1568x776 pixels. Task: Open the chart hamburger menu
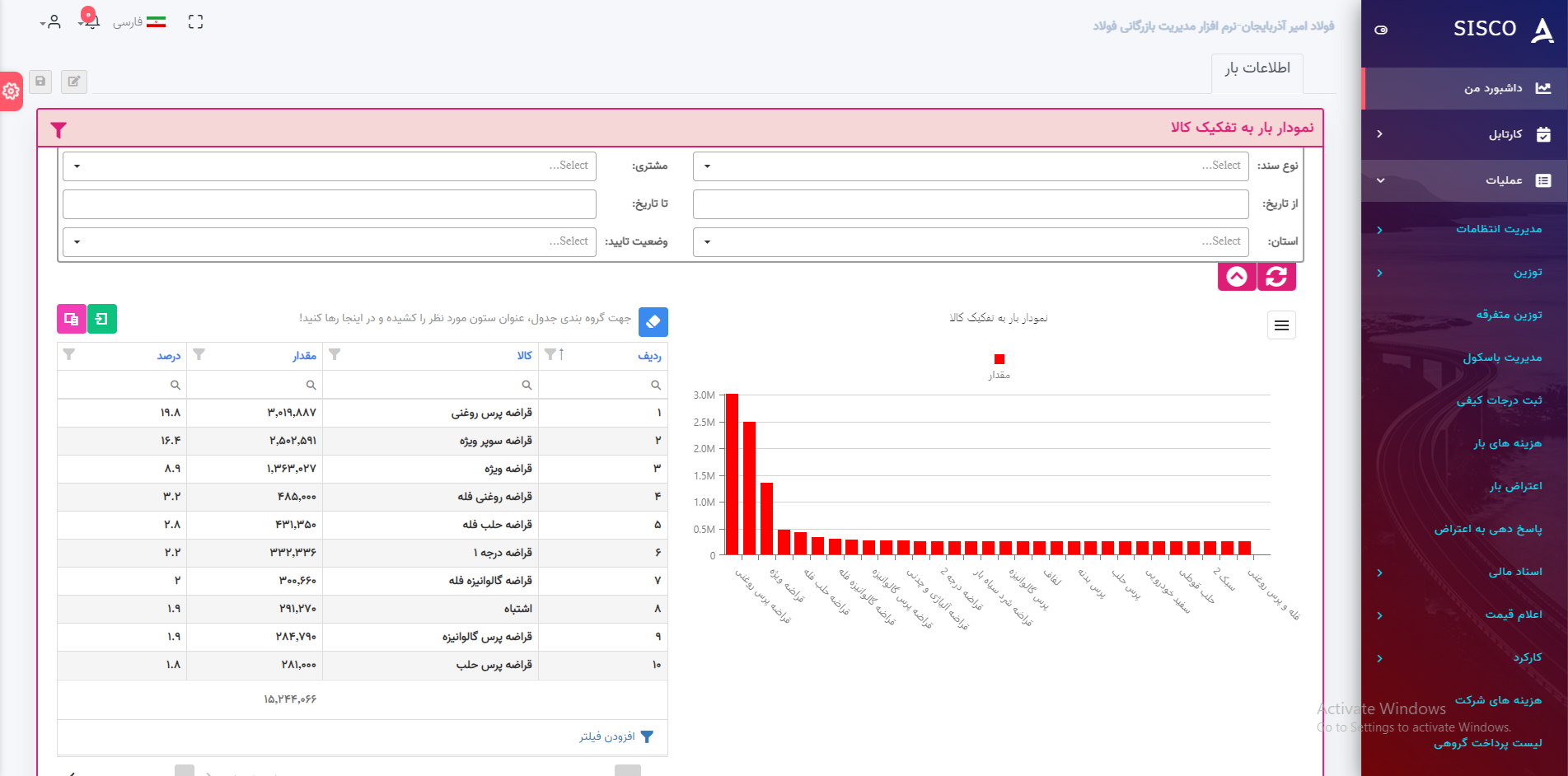click(x=1281, y=325)
